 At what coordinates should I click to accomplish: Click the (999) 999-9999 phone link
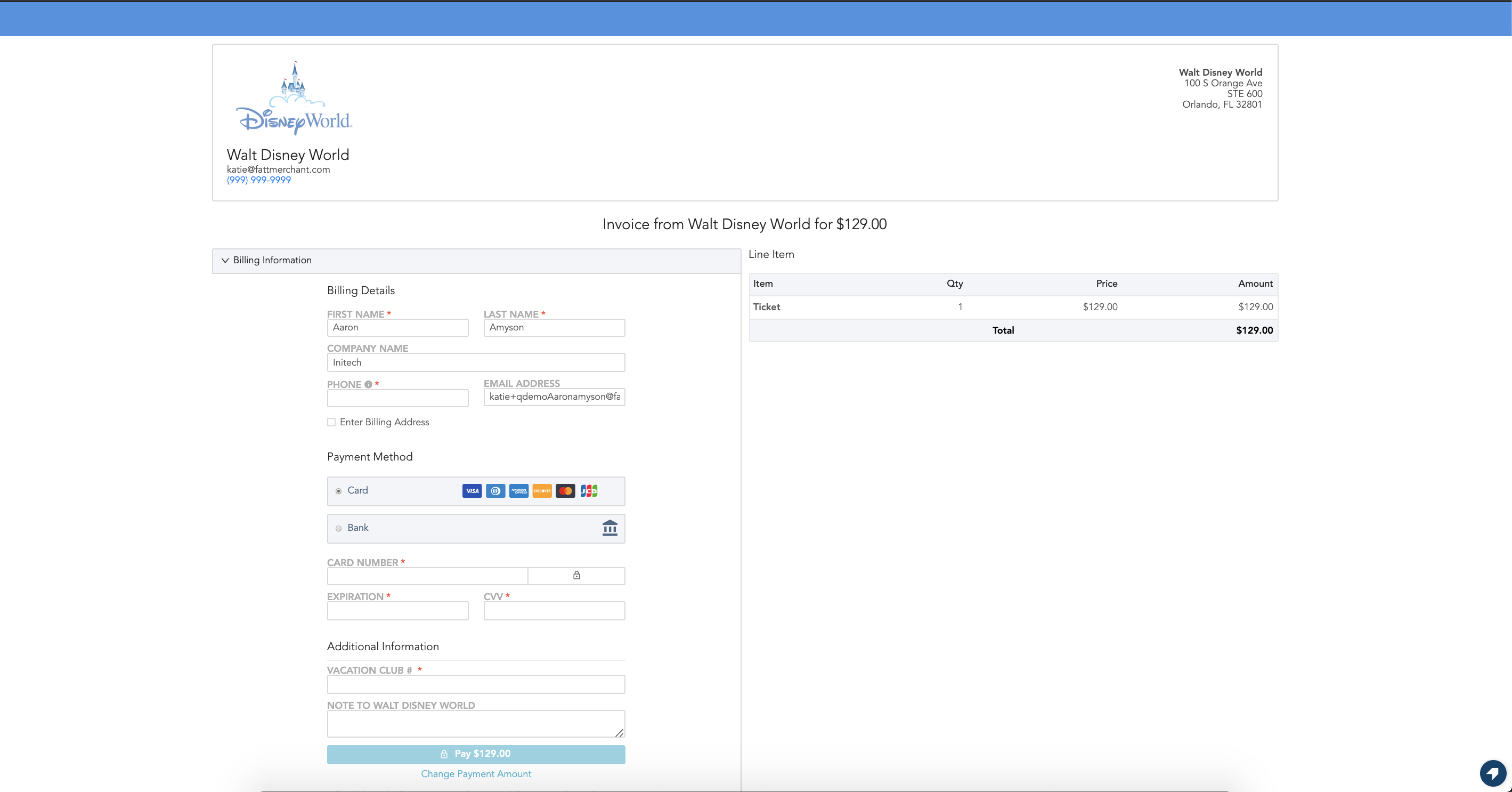coord(259,180)
